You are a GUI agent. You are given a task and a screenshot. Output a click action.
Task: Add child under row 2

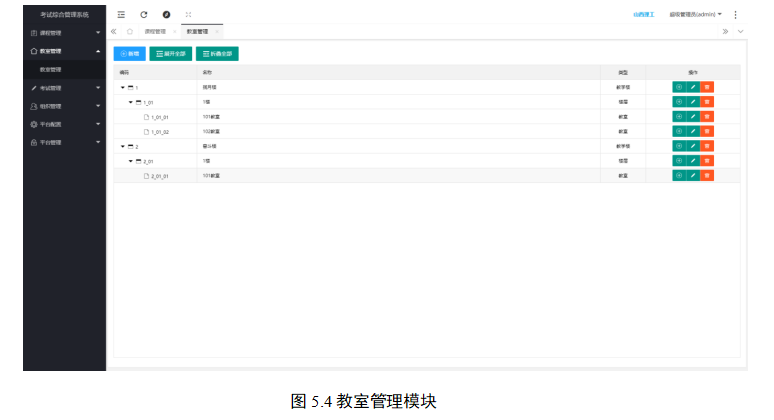tap(679, 146)
